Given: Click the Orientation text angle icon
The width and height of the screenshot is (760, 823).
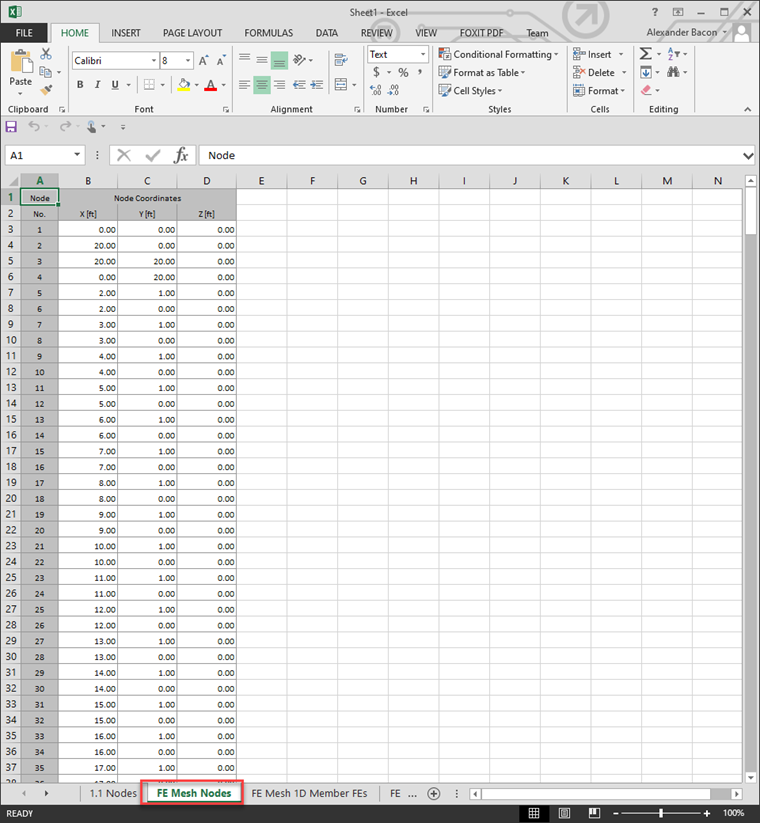Looking at the screenshot, I should coord(299,60).
